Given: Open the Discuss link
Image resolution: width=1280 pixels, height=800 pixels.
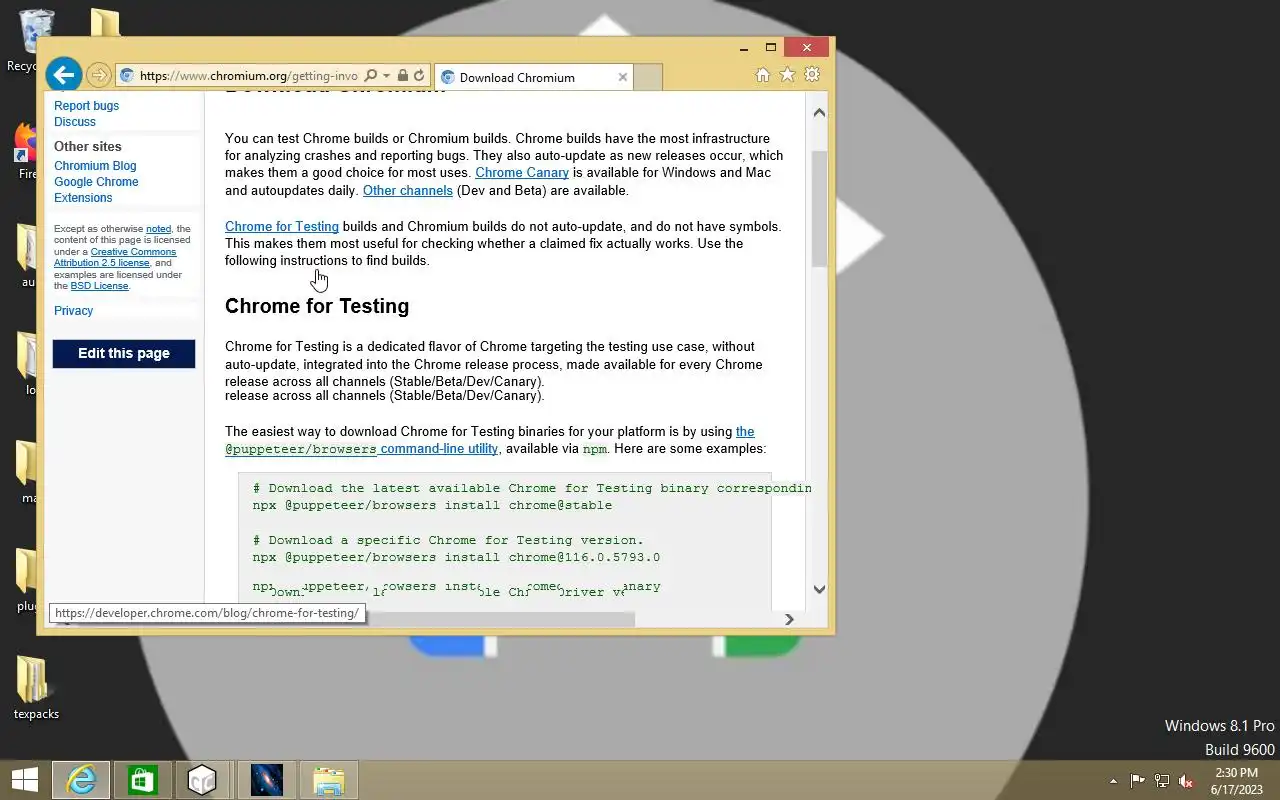Looking at the screenshot, I should tap(75, 122).
